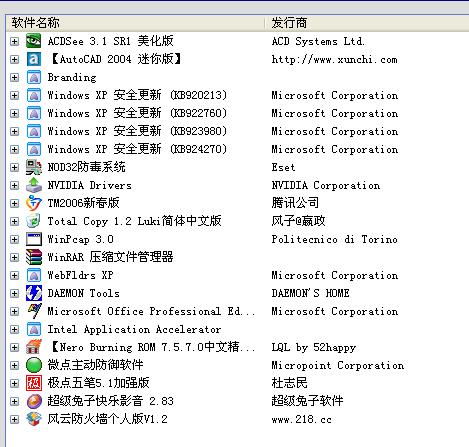Click the icon for update KB924270
469x447 pixels.
coord(34,149)
